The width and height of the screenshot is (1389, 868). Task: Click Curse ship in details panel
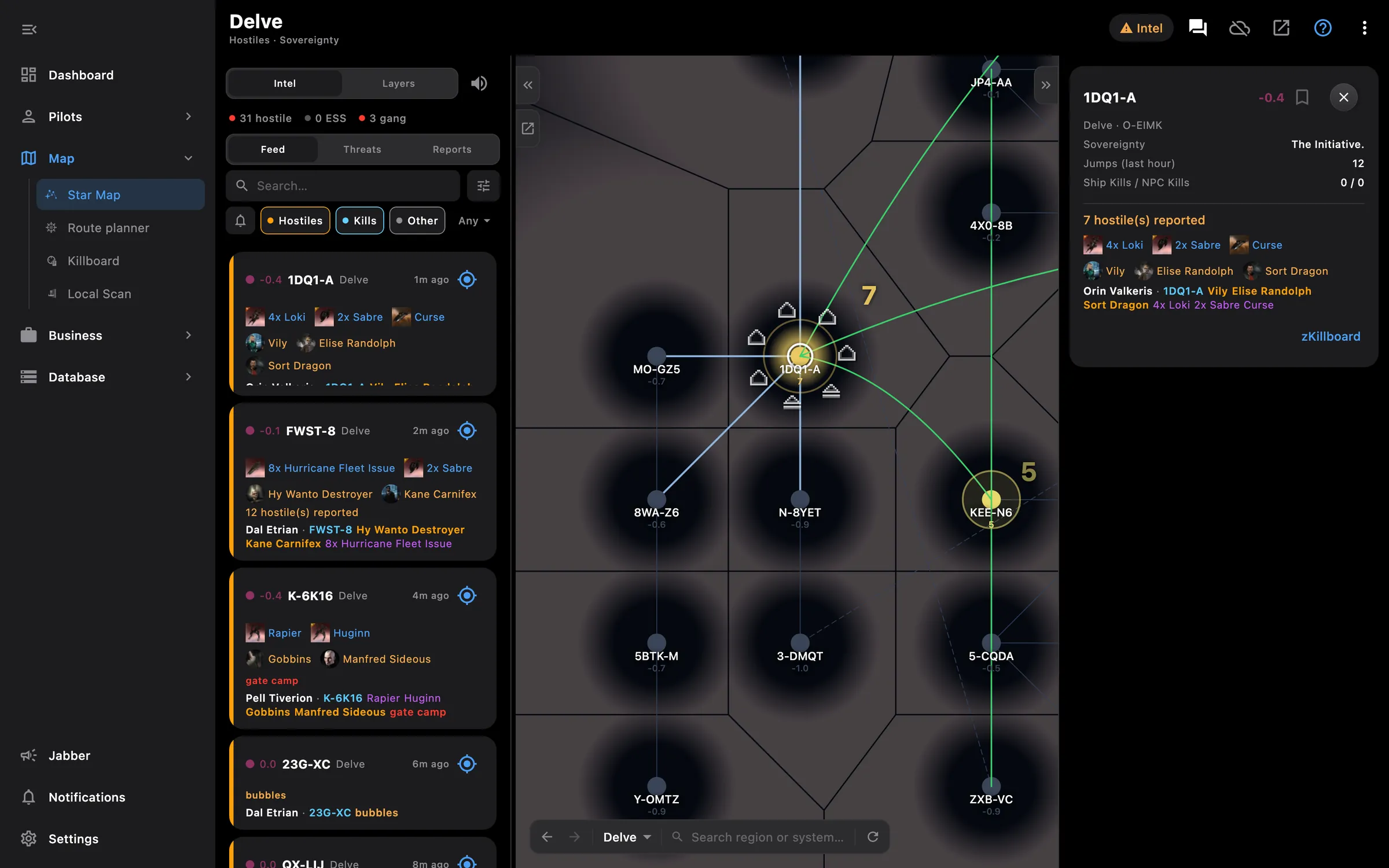click(x=1256, y=245)
